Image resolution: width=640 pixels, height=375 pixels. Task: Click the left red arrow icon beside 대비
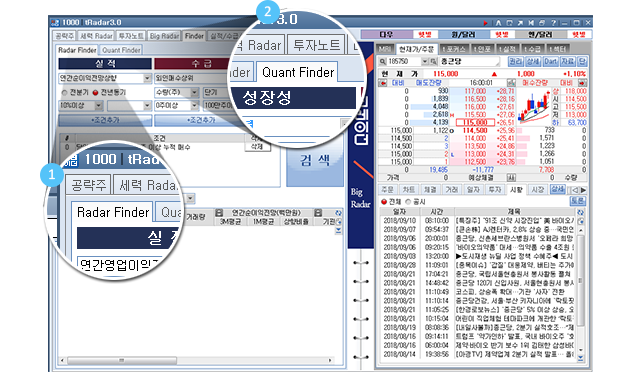[x=383, y=83]
